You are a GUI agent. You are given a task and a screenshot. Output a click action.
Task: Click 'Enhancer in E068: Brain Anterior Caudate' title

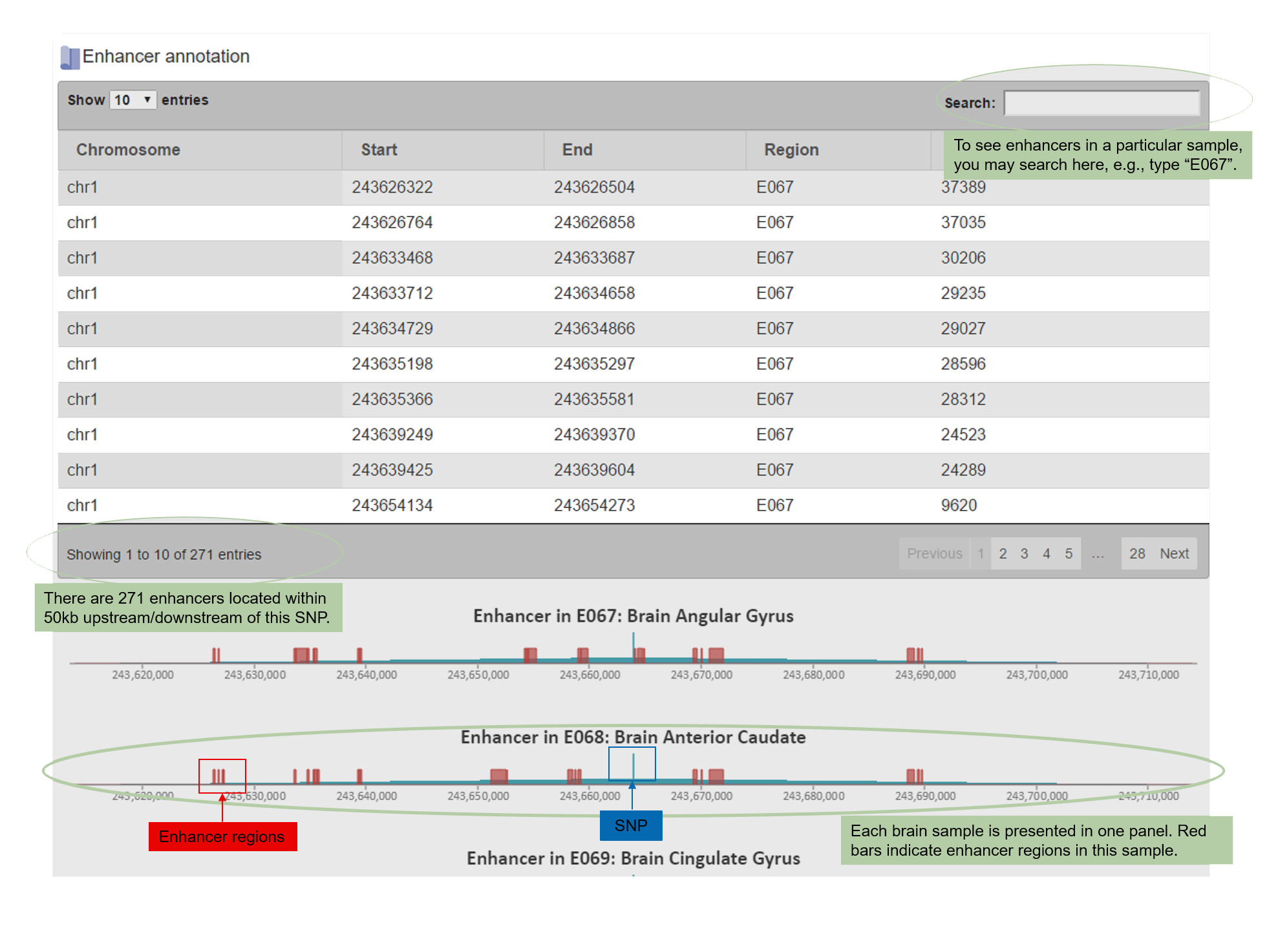click(633, 737)
